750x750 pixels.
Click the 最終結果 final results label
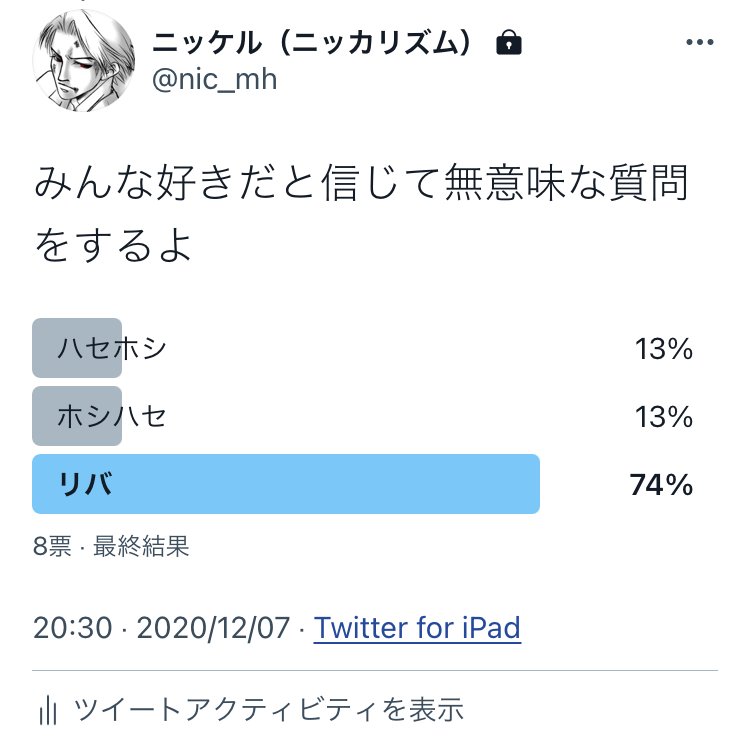141,546
